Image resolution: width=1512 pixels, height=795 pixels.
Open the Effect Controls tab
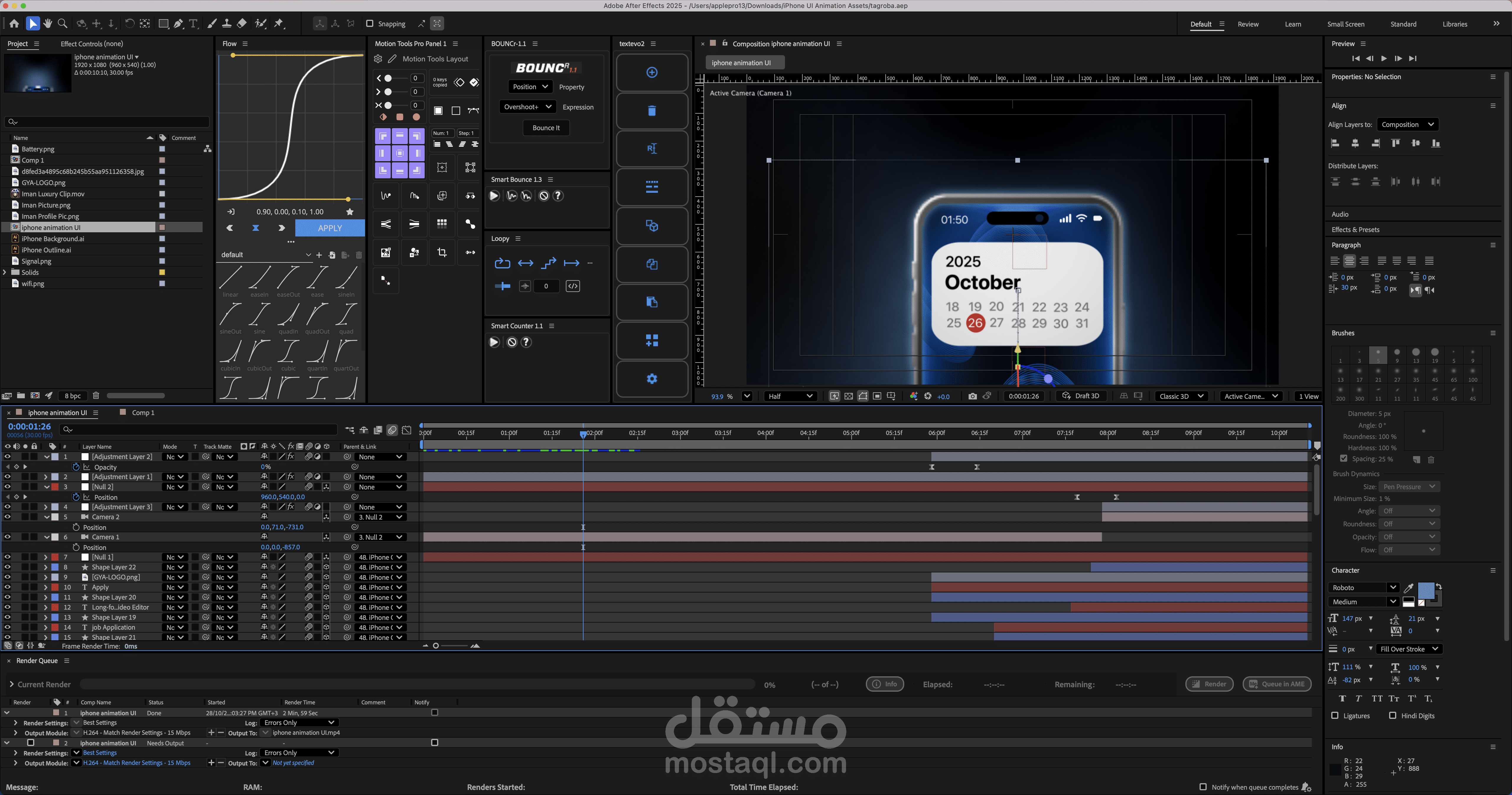(x=92, y=44)
